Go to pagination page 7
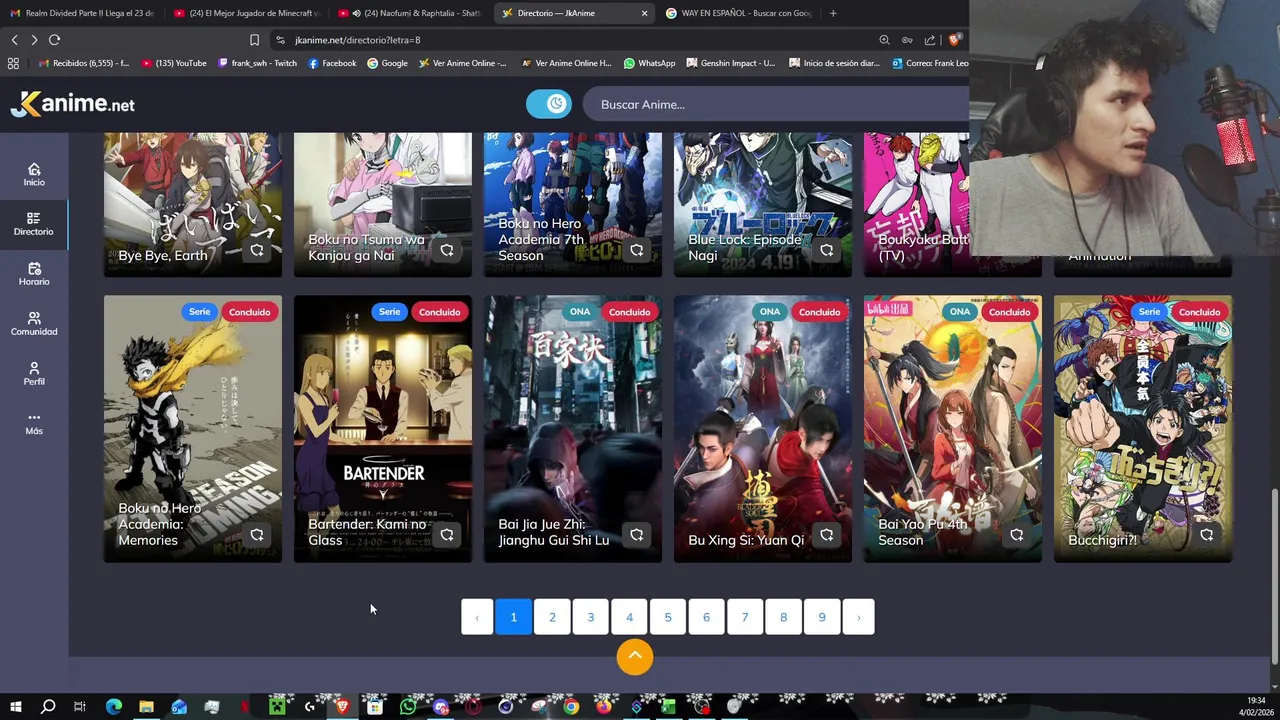This screenshot has width=1280, height=720. pos(745,617)
